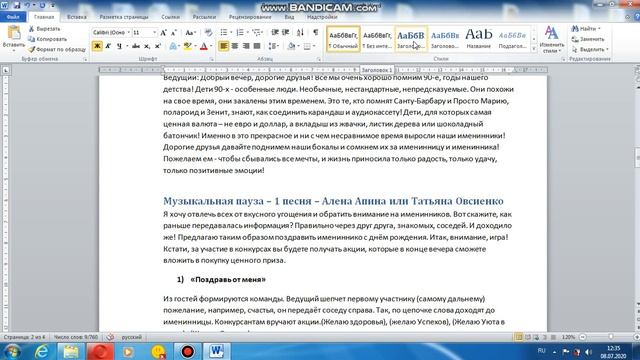Switch to the Ссылки (References) tab

pyautogui.click(x=171, y=17)
